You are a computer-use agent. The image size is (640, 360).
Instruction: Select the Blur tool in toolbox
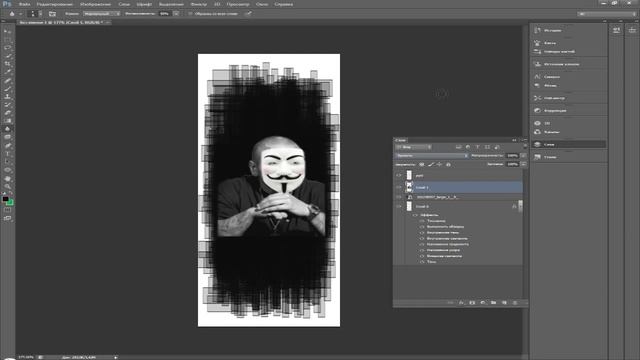[7, 129]
